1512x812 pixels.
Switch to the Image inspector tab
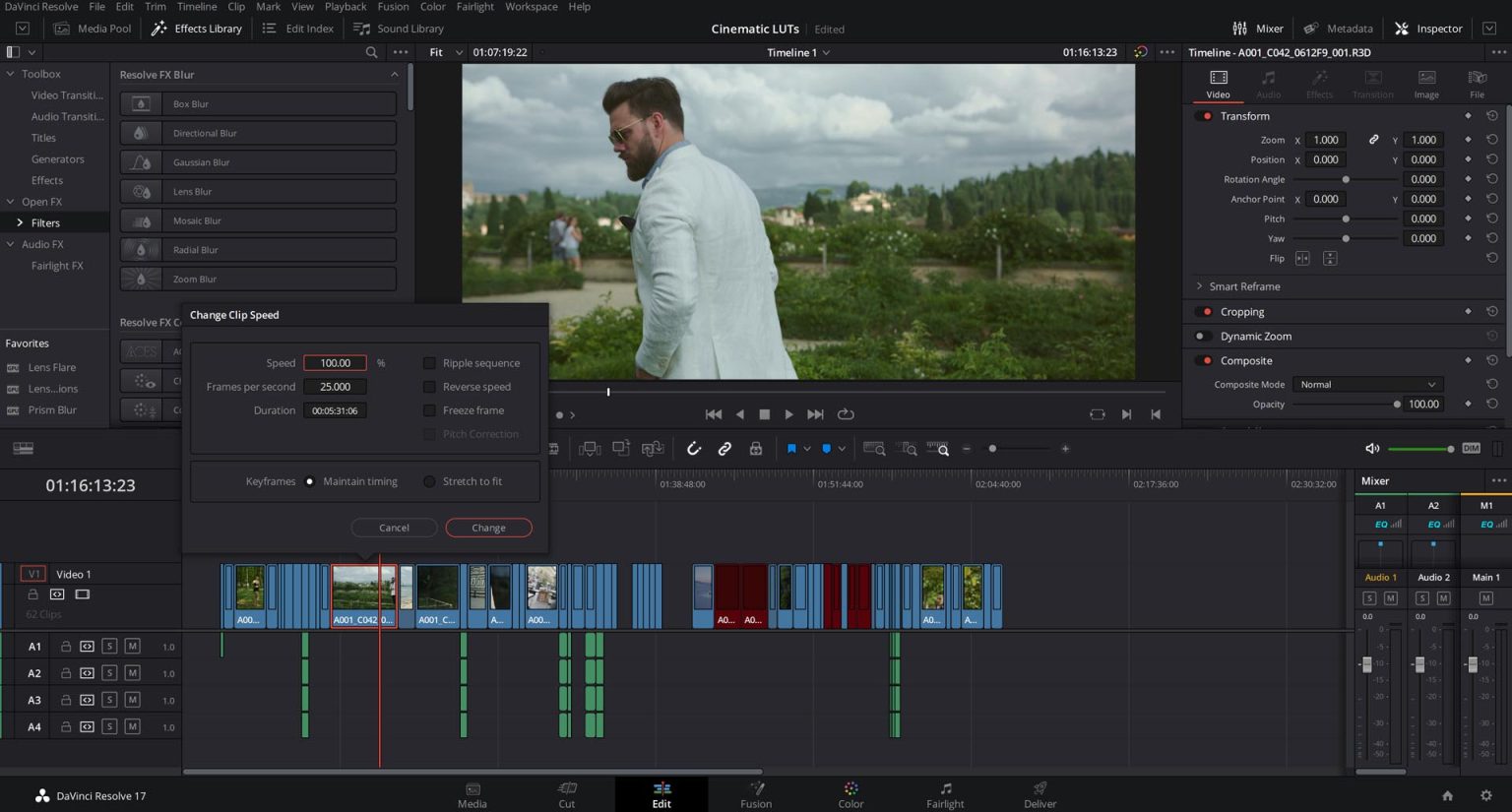[x=1425, y=84]
